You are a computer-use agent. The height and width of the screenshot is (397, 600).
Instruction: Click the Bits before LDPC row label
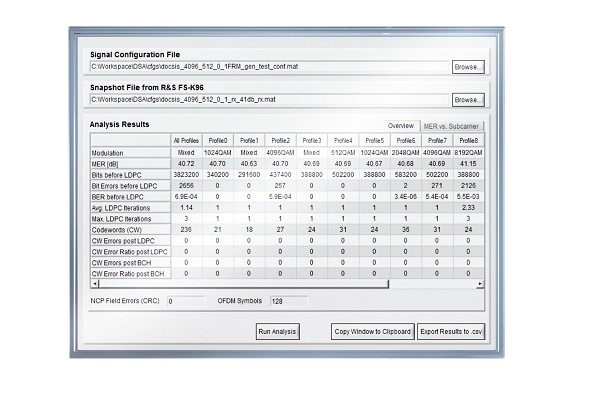tap(130, 175)
